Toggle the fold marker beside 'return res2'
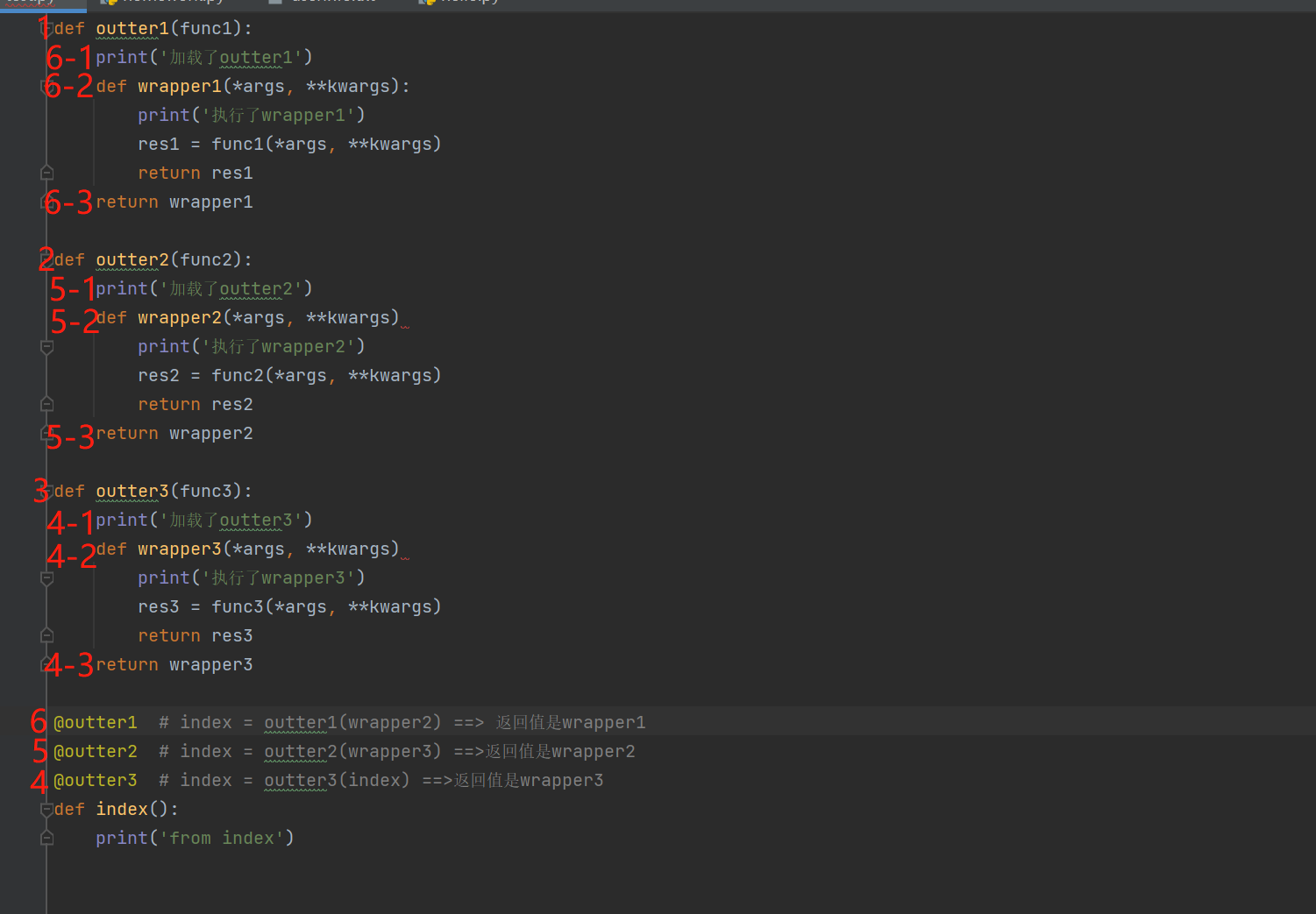1316x914 pixels. pos(47,404)
